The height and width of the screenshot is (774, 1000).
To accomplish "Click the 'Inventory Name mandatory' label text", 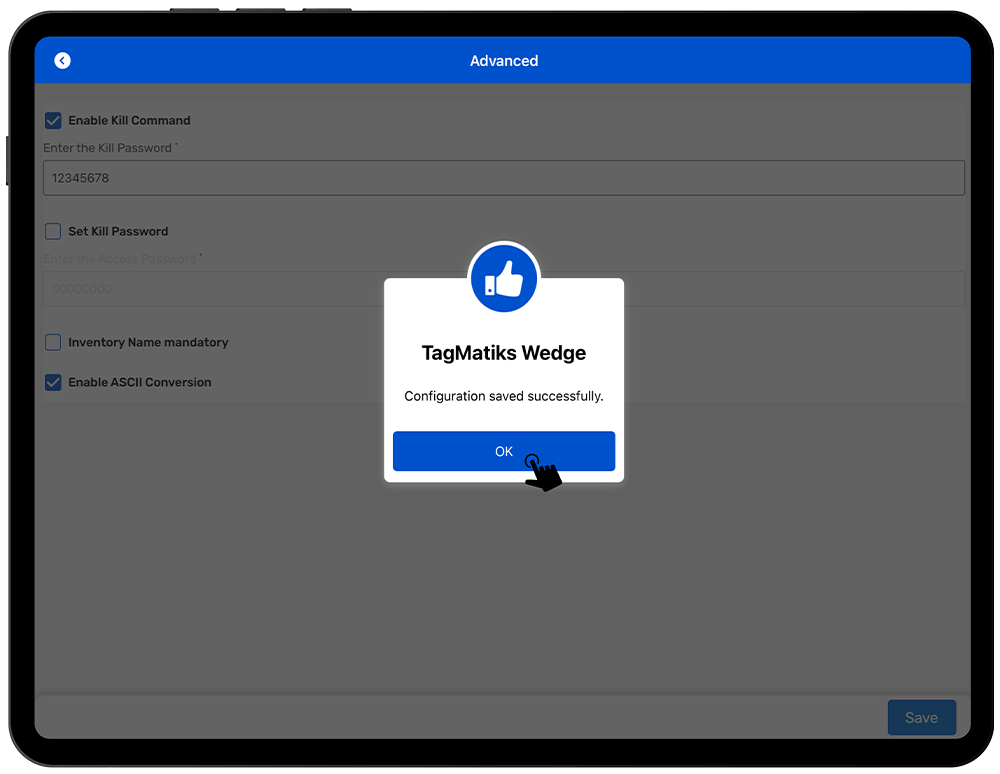I will (x=148, y=342).
